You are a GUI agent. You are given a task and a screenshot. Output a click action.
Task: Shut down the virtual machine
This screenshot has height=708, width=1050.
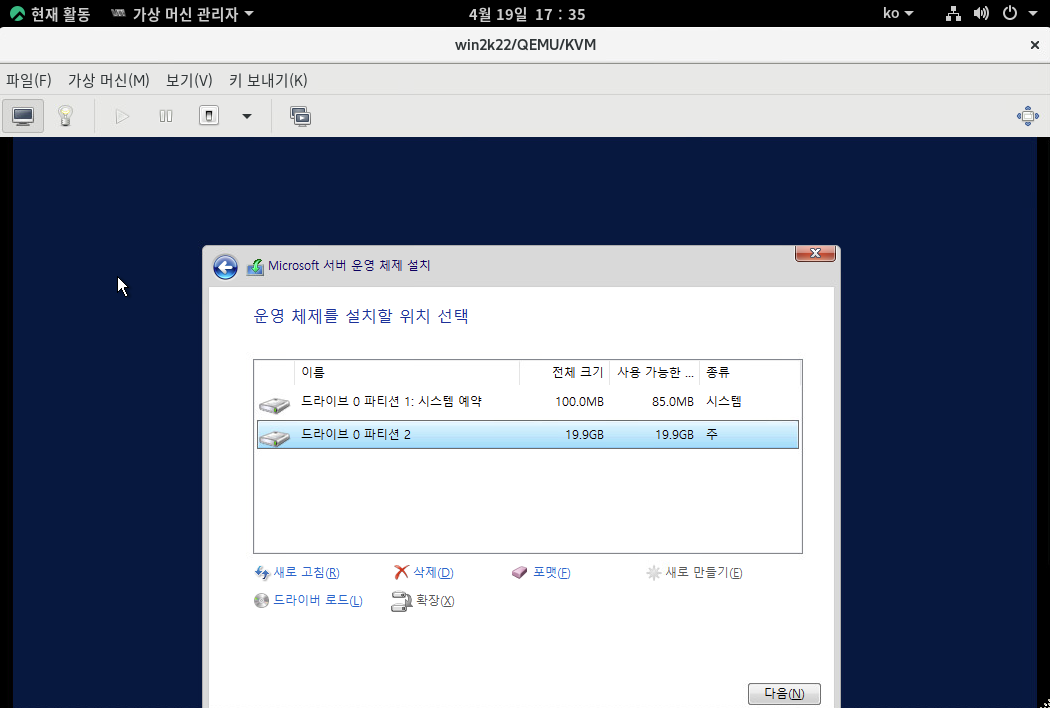coord(209,116)
